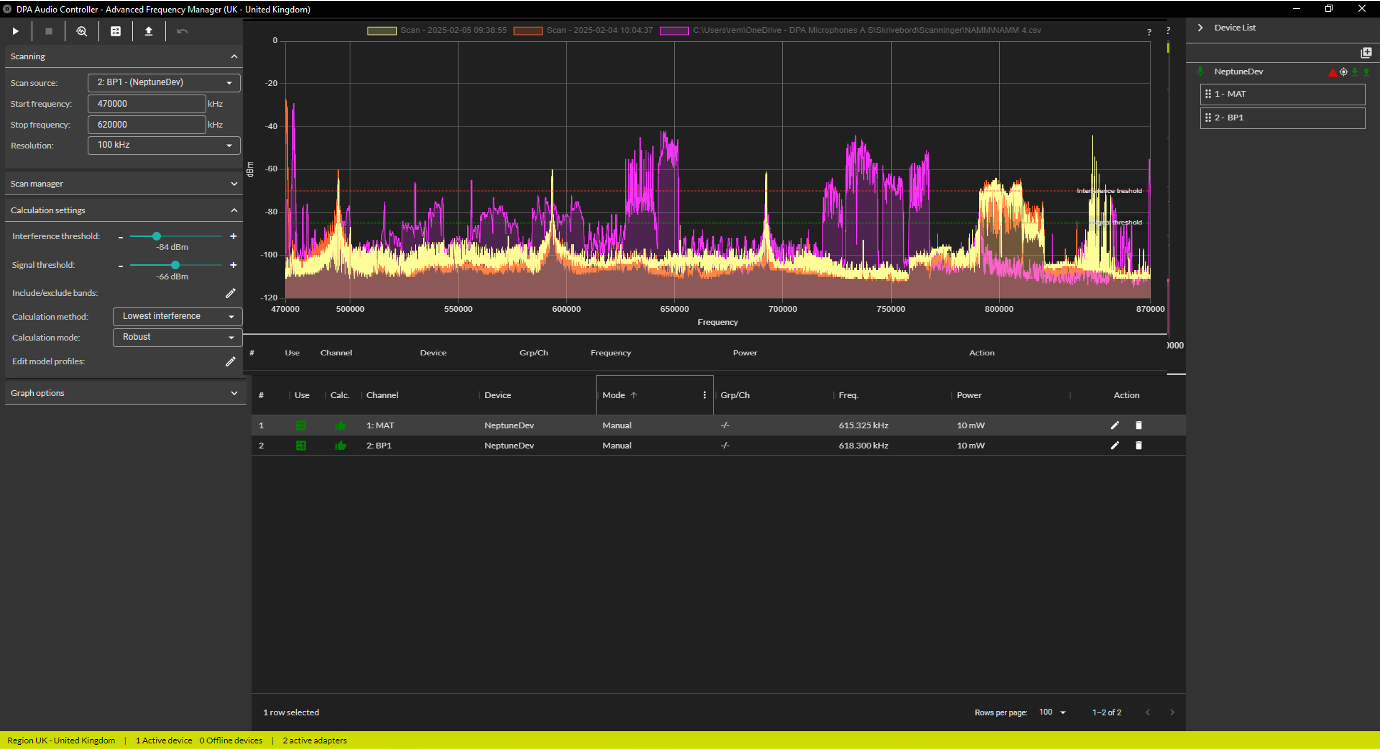Click the add device icon in Device List
Image resolution: width=1380 pixels, height=750 pixels.
click(x=1366, y=52)
